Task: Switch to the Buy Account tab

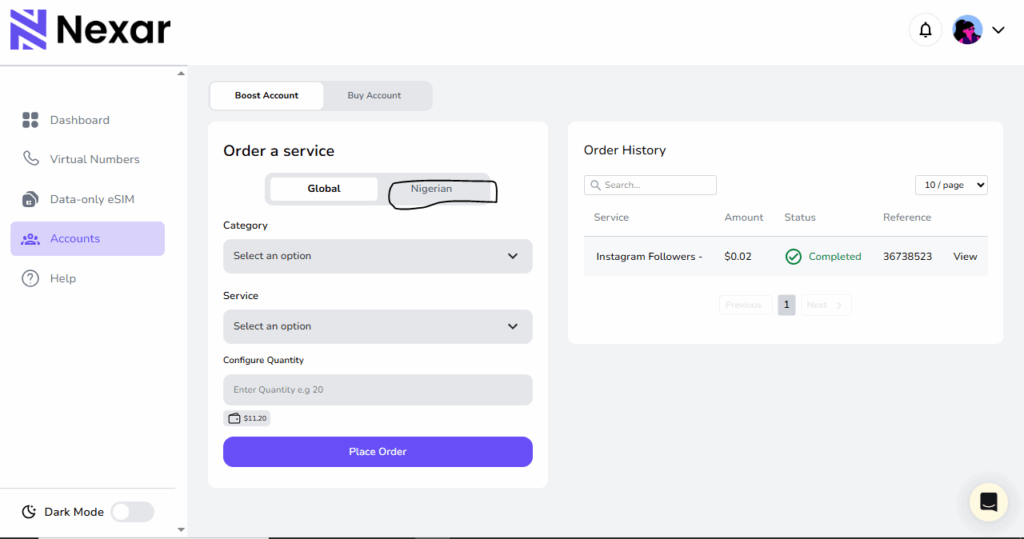Action: pyautogui.click(x=374, y=95)
